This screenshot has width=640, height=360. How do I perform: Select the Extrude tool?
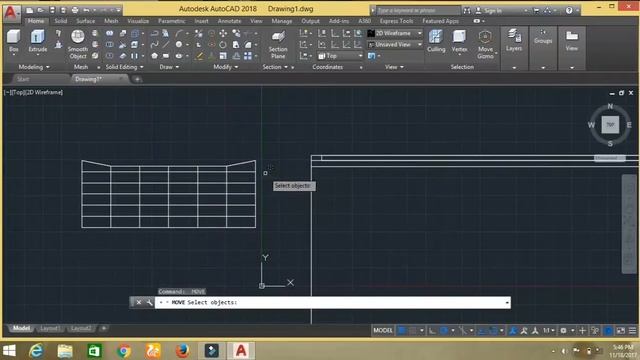coord(38,41)
